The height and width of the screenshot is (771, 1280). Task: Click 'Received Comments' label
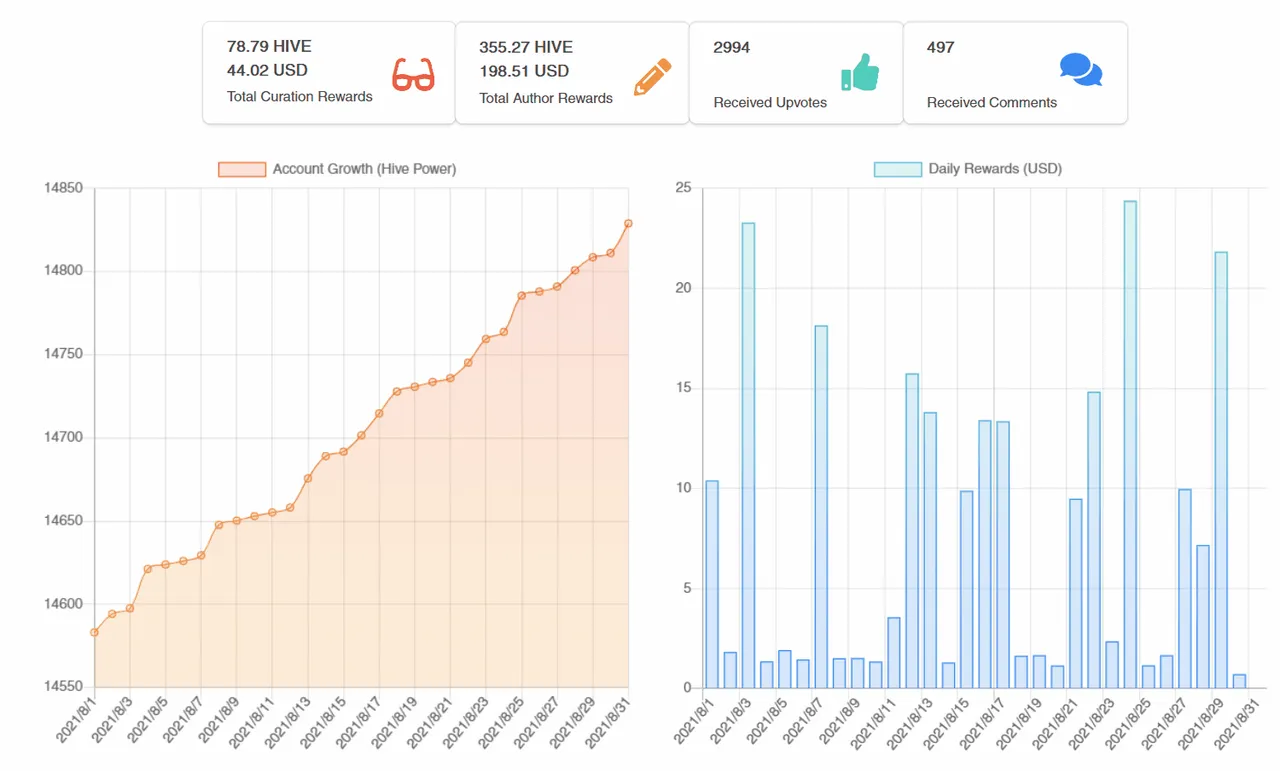pos(992,102)
